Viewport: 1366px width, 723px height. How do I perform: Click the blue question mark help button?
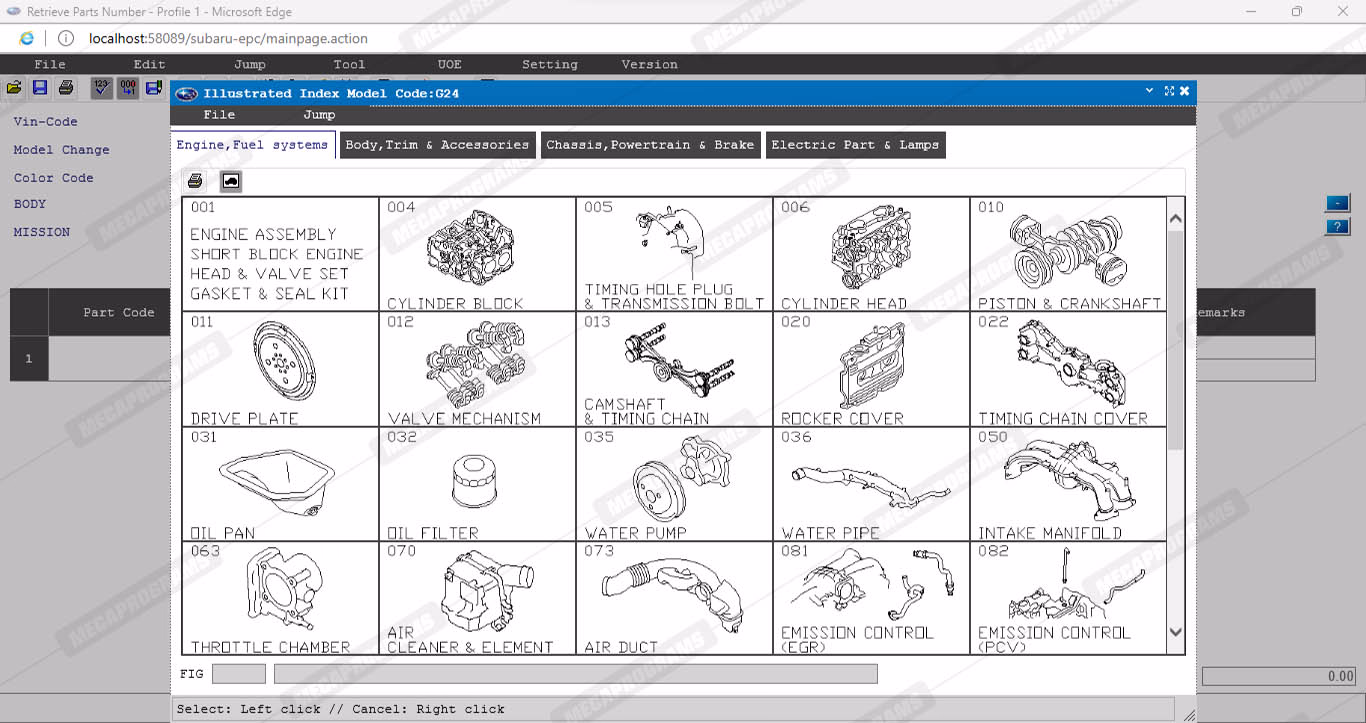coord(1337,227)
